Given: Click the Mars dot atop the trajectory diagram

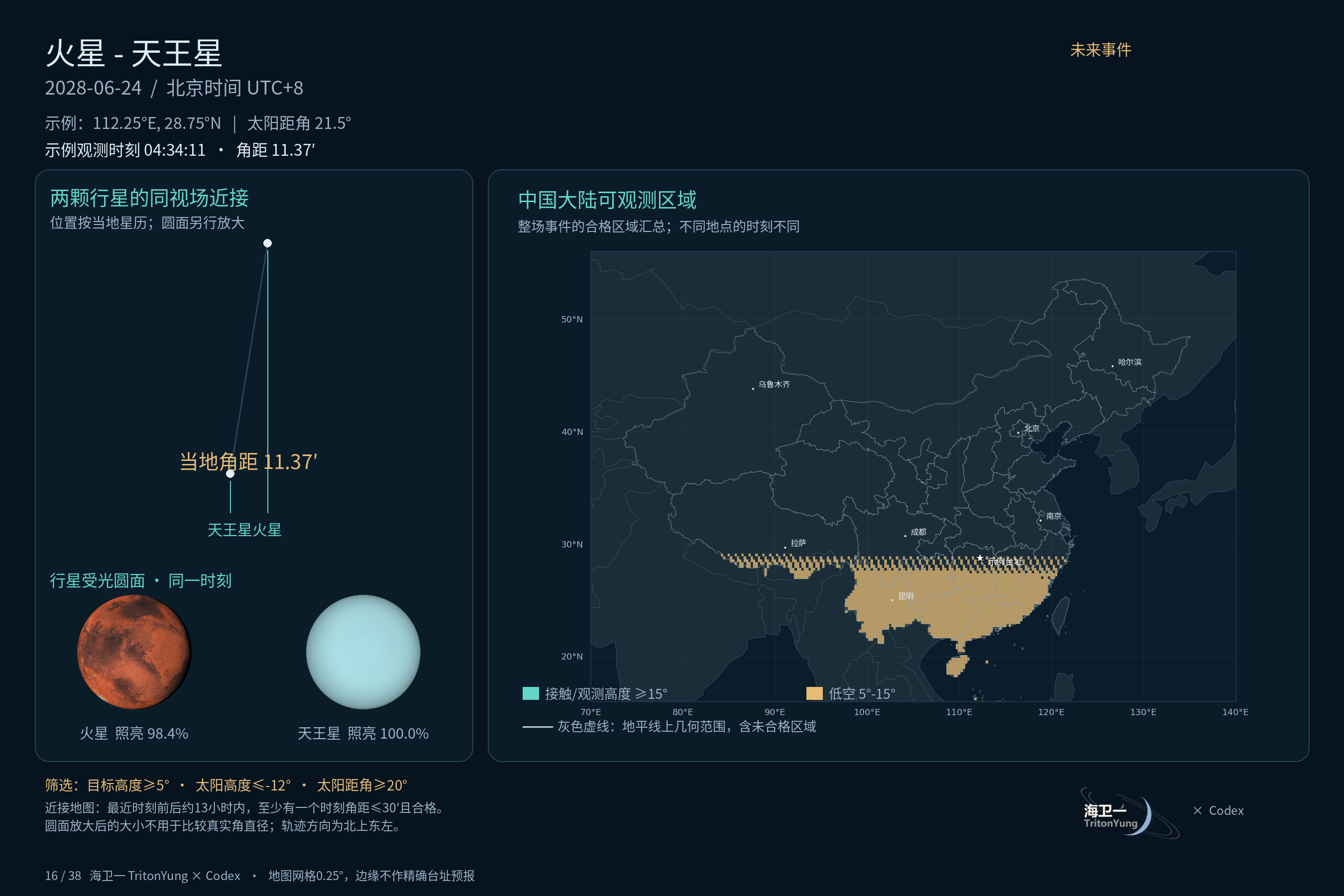Looking at the screenshot, I should [x=267, y=243].
